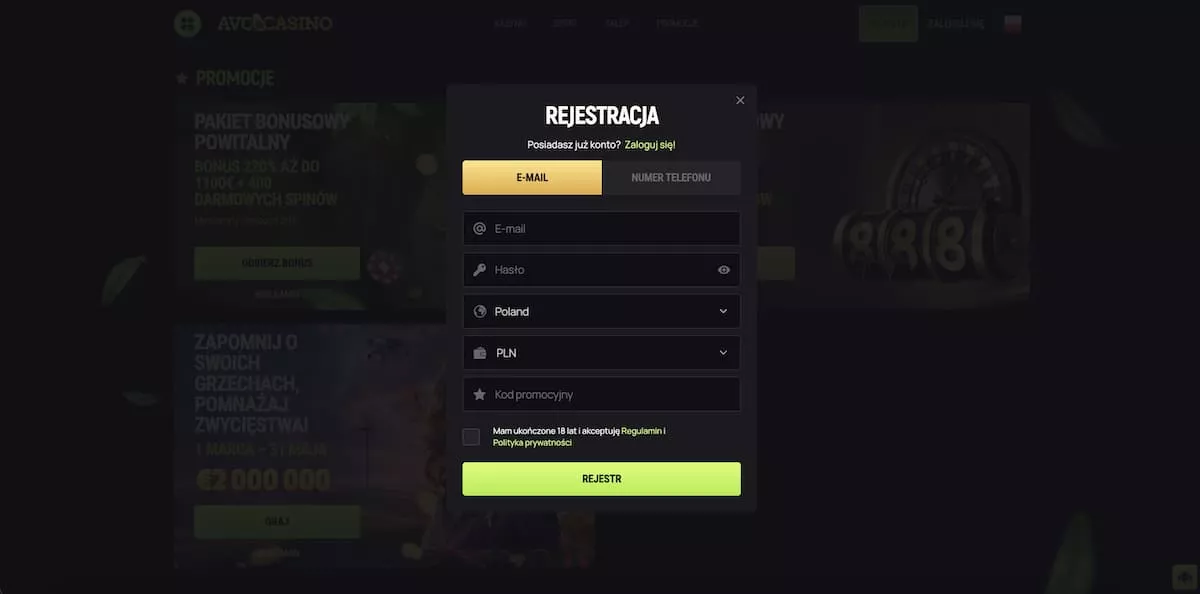Open the Polish flag language selector
Screen dimensions: 1200x594
1013,23
